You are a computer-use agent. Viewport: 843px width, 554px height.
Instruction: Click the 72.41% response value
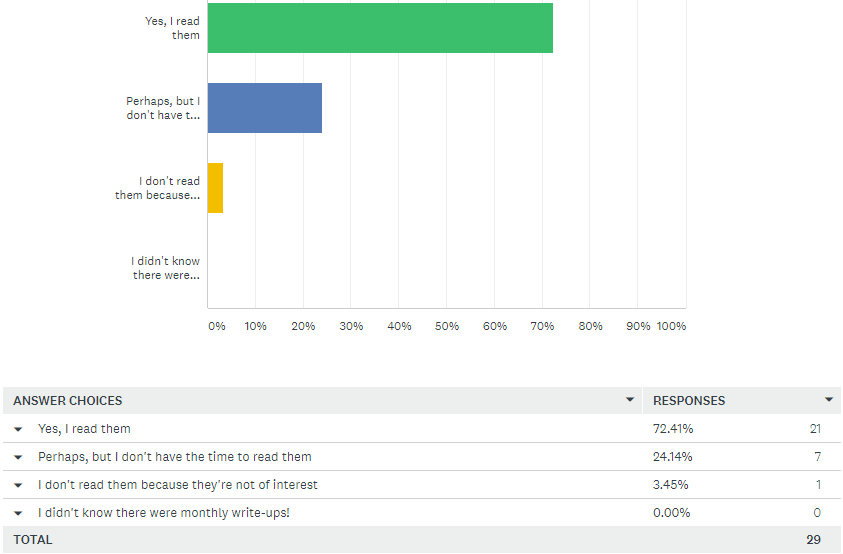[x=673, y=429]
